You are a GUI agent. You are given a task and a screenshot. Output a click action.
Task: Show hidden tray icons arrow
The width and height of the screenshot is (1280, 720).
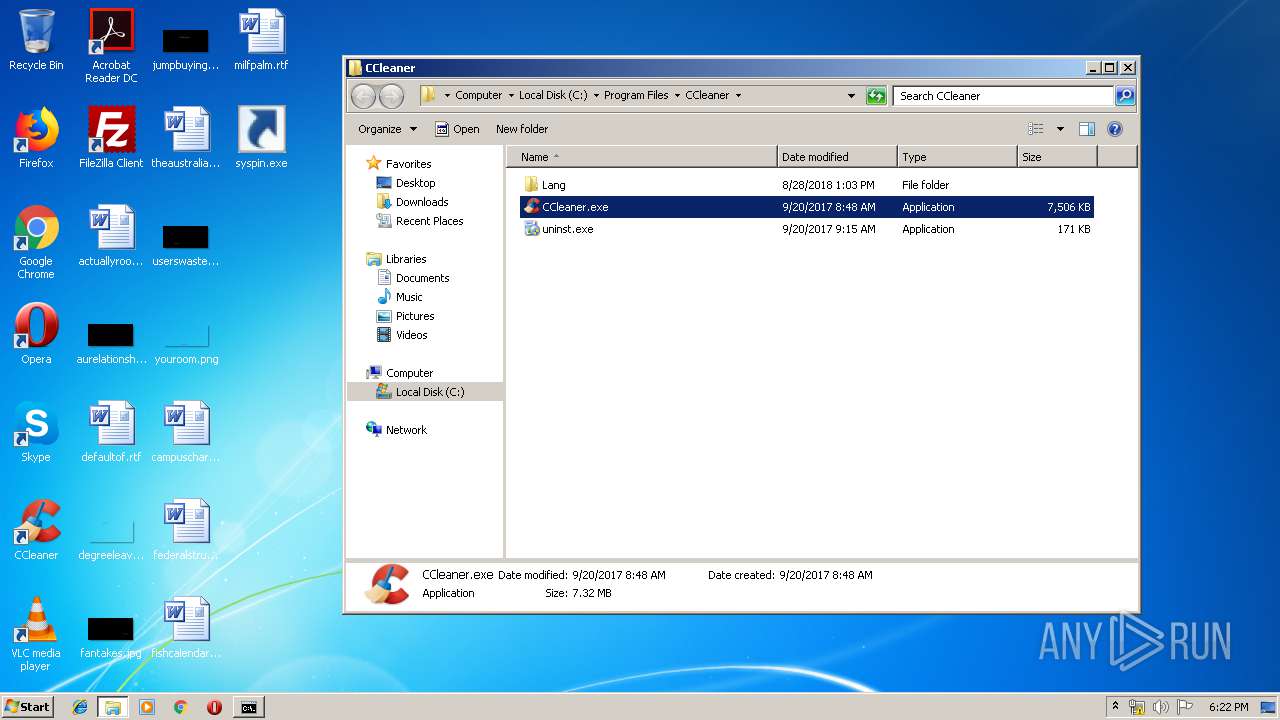(x=1115, y=707)
